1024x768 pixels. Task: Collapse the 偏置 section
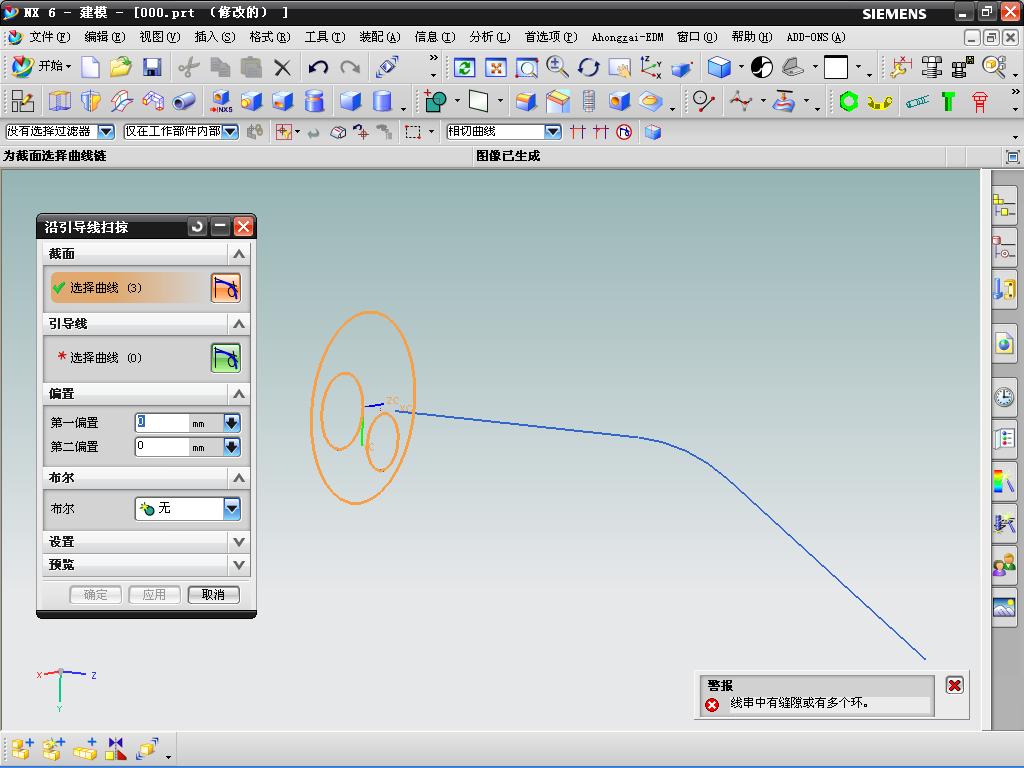click(239, 394)
